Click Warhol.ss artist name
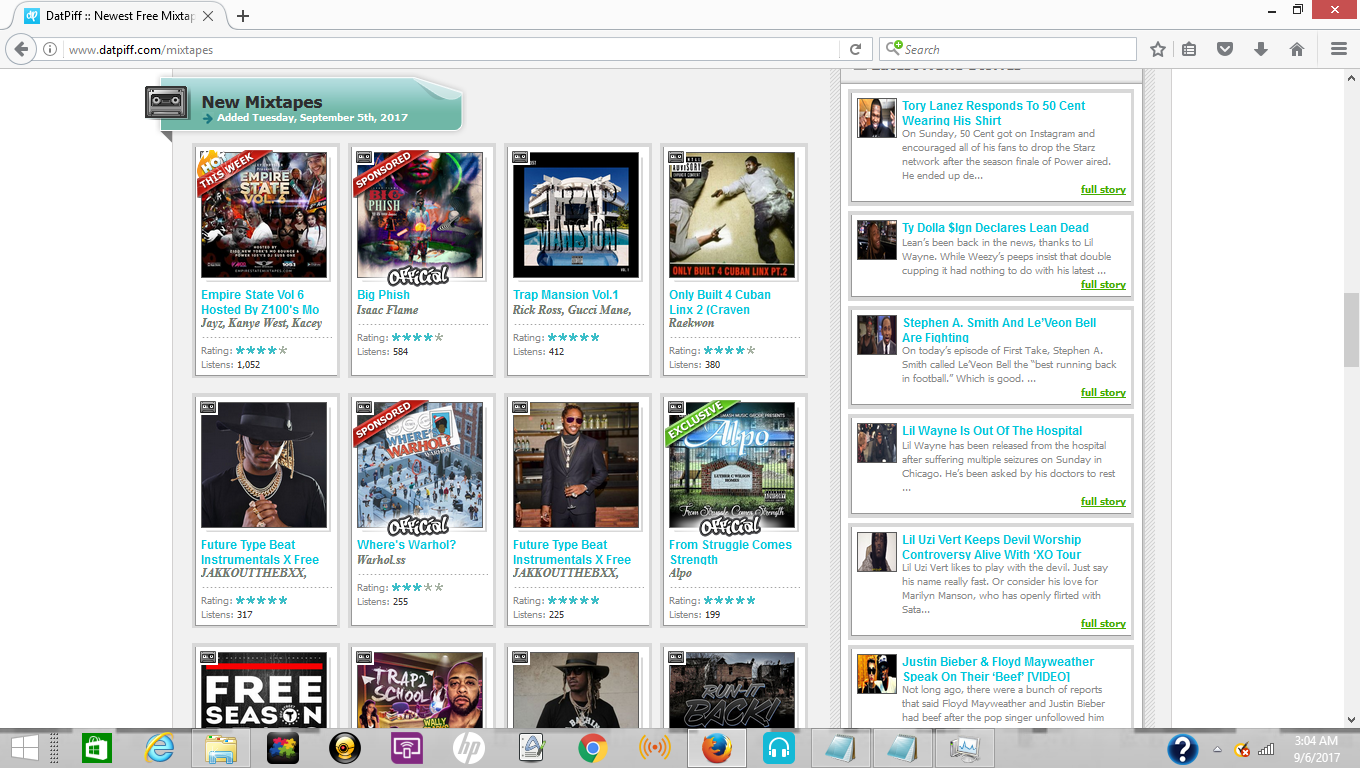 point(381,560)
